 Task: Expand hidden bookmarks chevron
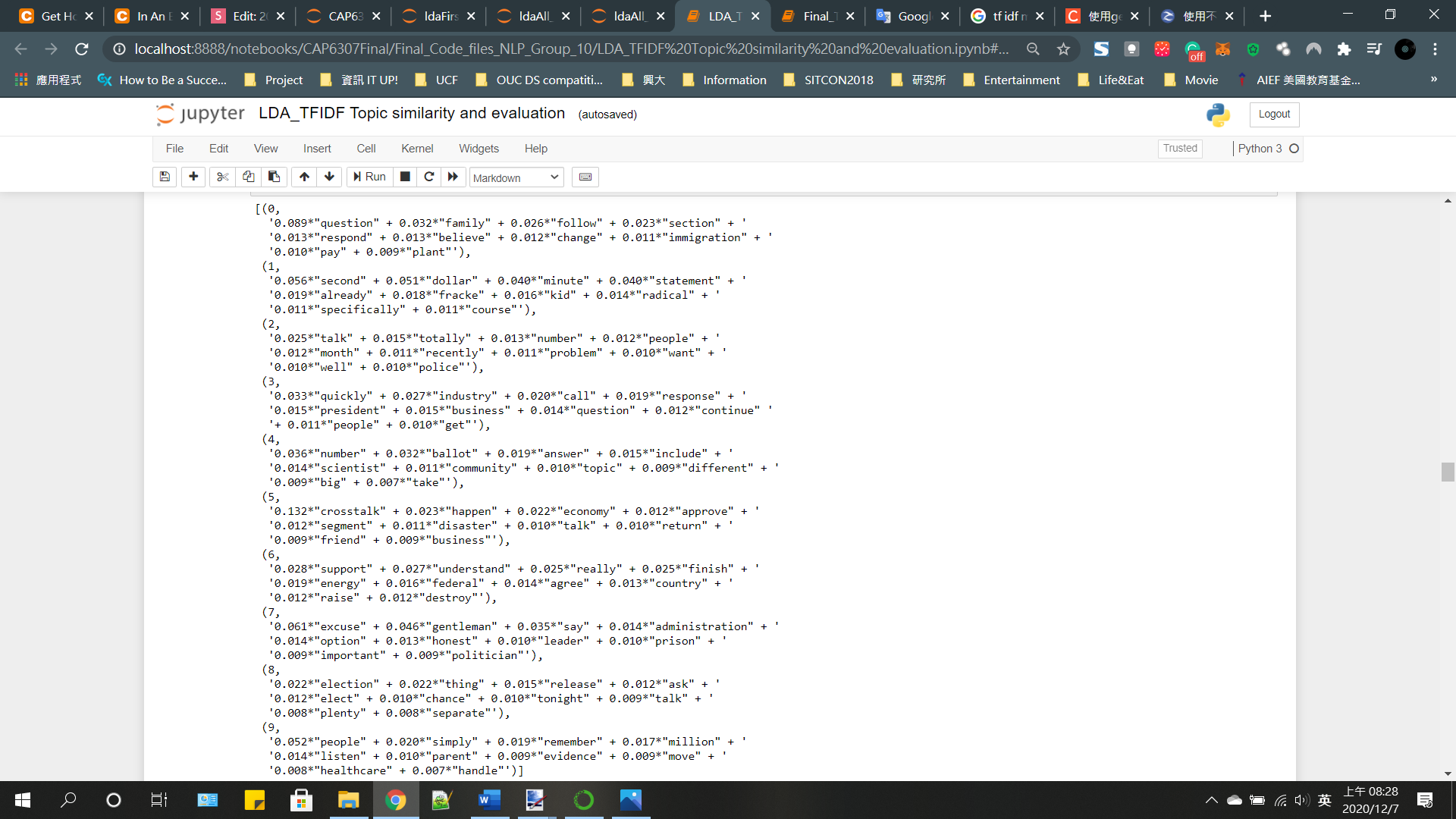click(x=1433, y=80)
